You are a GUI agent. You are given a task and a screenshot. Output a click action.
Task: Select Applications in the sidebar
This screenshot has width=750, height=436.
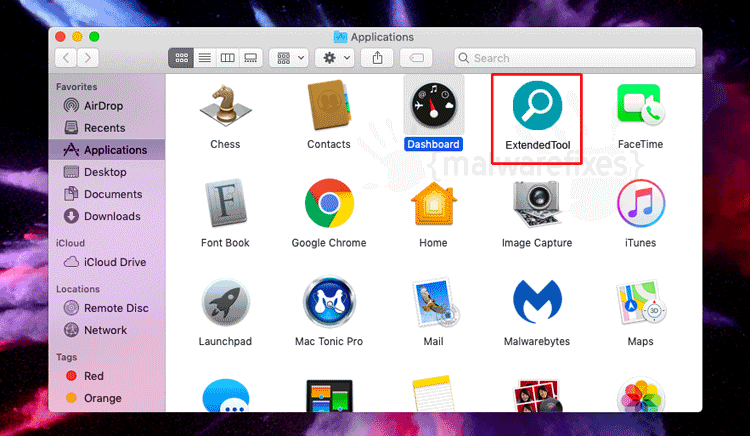tap(107, 150)
